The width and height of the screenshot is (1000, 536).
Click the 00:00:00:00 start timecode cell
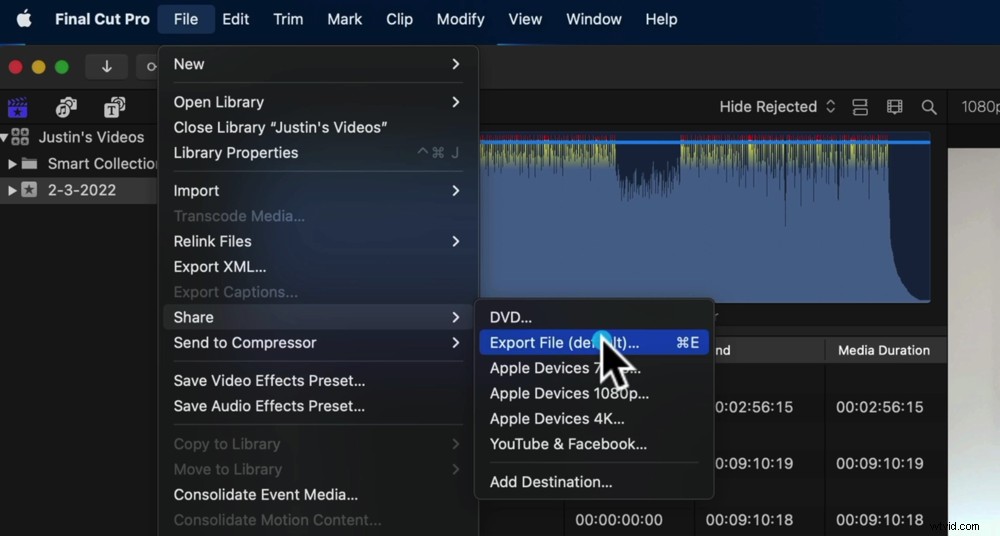tap(619, 520)
